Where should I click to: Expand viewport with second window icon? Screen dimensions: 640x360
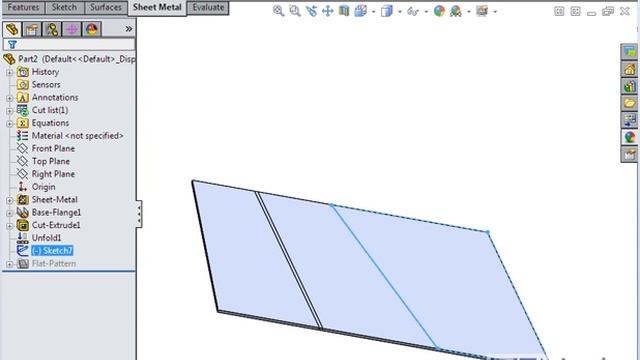click(x=576, y=11)
